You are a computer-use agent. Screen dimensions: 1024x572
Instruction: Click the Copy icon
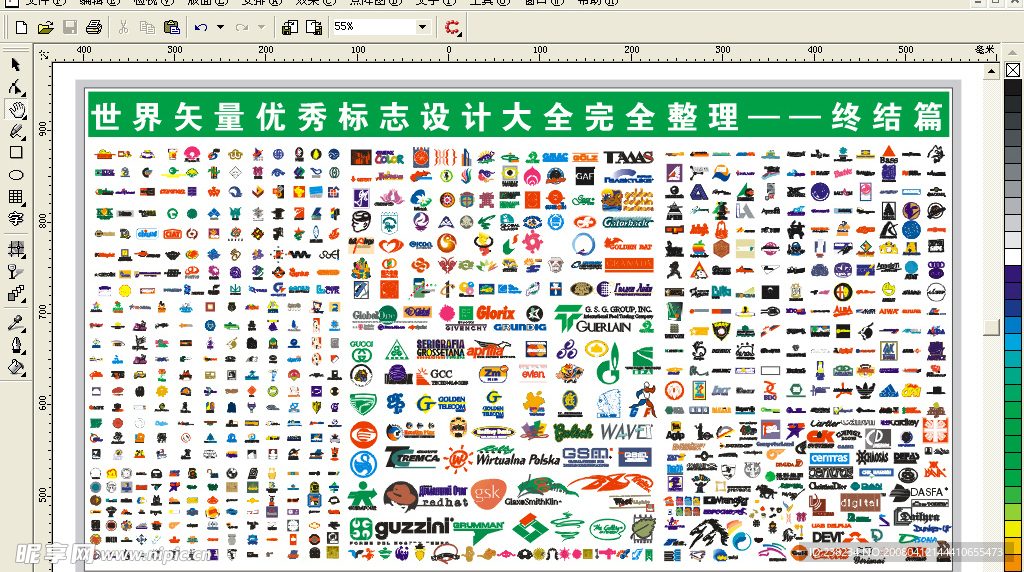click(x=148, y=27)
